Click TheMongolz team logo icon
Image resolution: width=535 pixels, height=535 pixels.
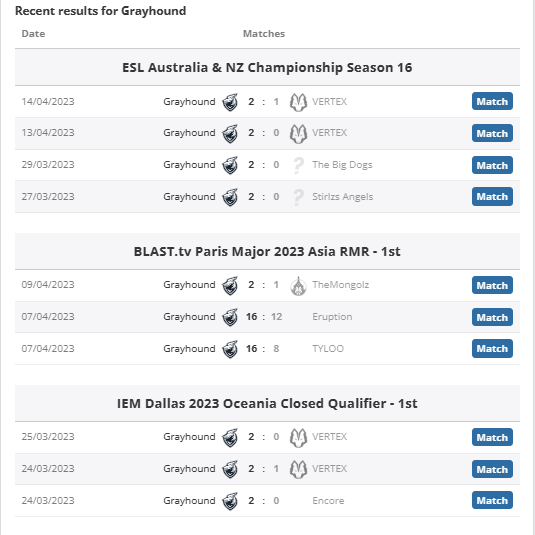298,286
